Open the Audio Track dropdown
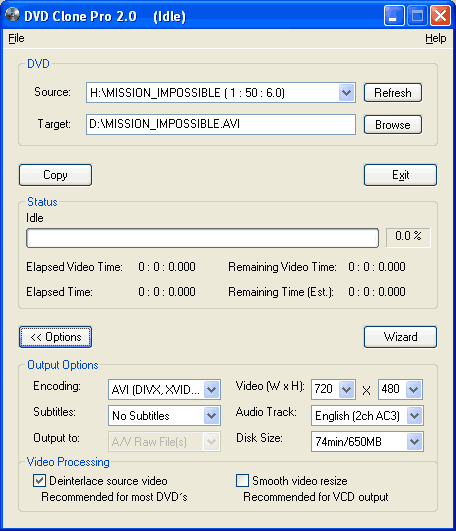The height and width of the screenshot is (531, 456). [x=367, y=416]
